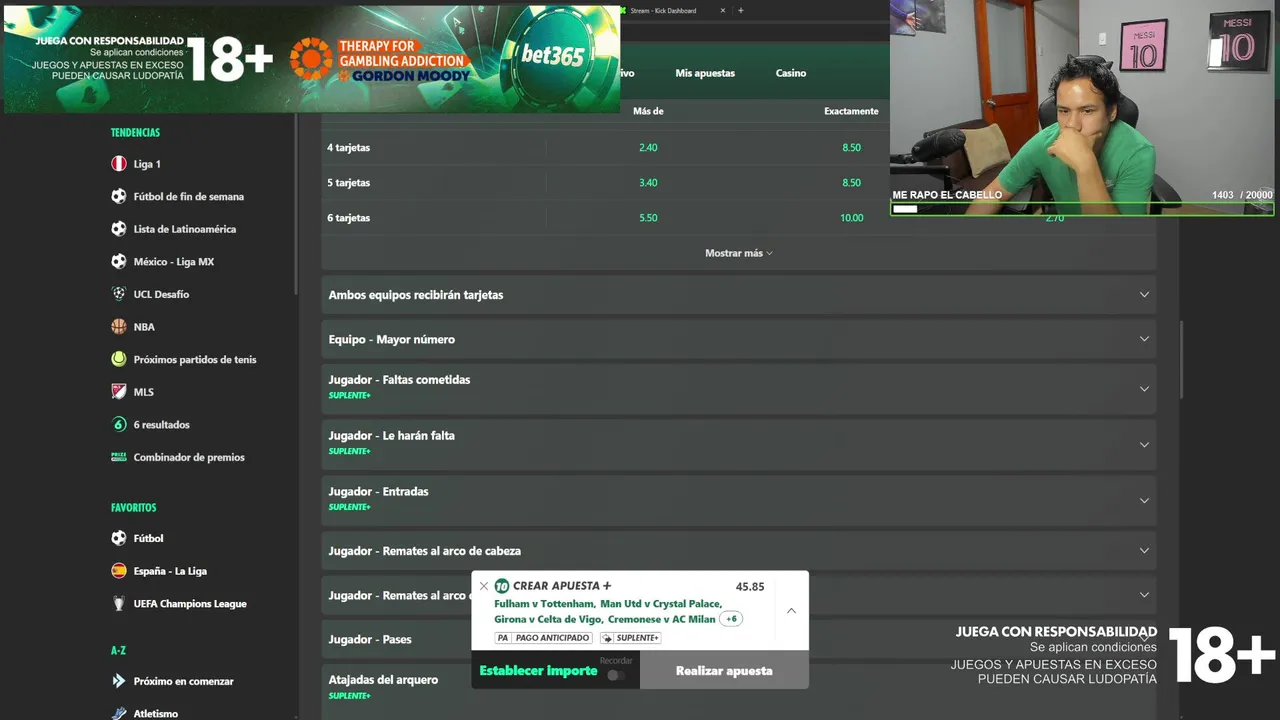Click the sidebar vertical scrollbar
The height and width of the screenshot is (720, 1280).
pyautogui.click(x=296, y=205)
